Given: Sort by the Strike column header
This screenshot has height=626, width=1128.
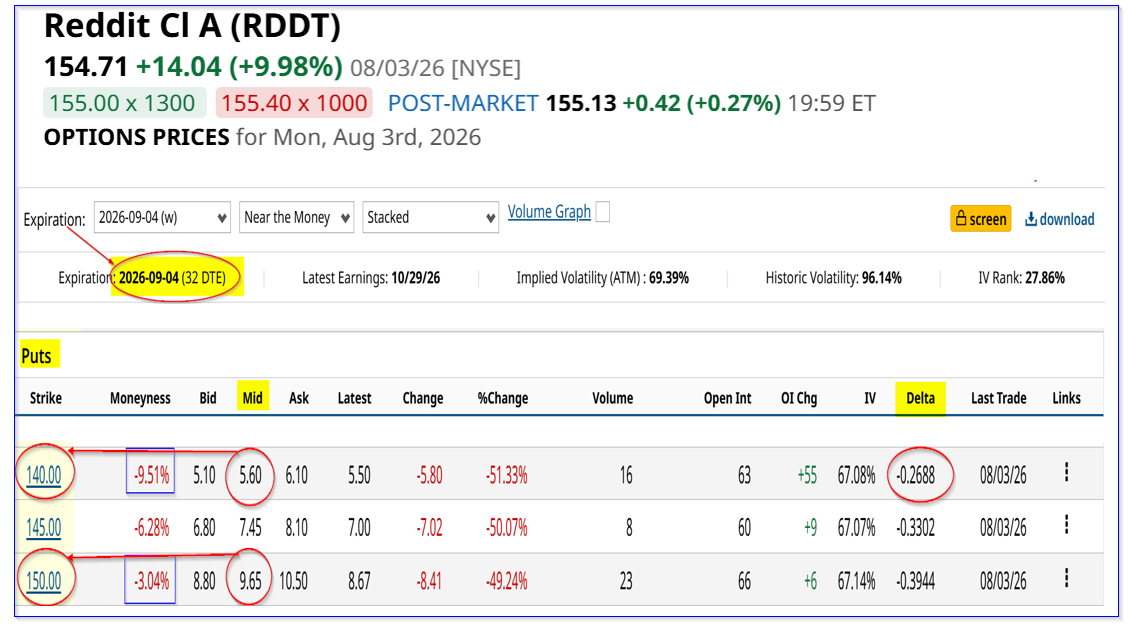Looking at the screenshot, I should coord(45,399).
